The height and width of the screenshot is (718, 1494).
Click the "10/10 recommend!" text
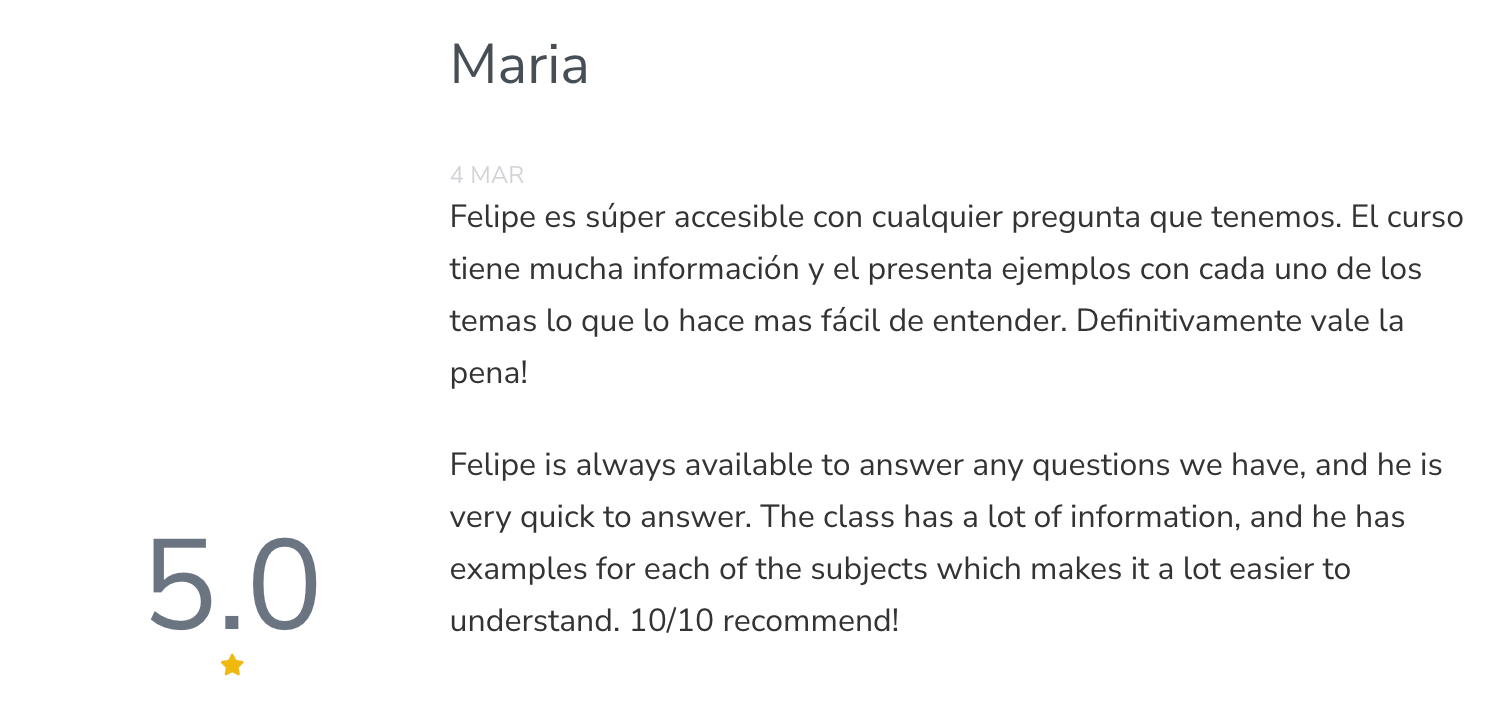(x=764, y=621)
